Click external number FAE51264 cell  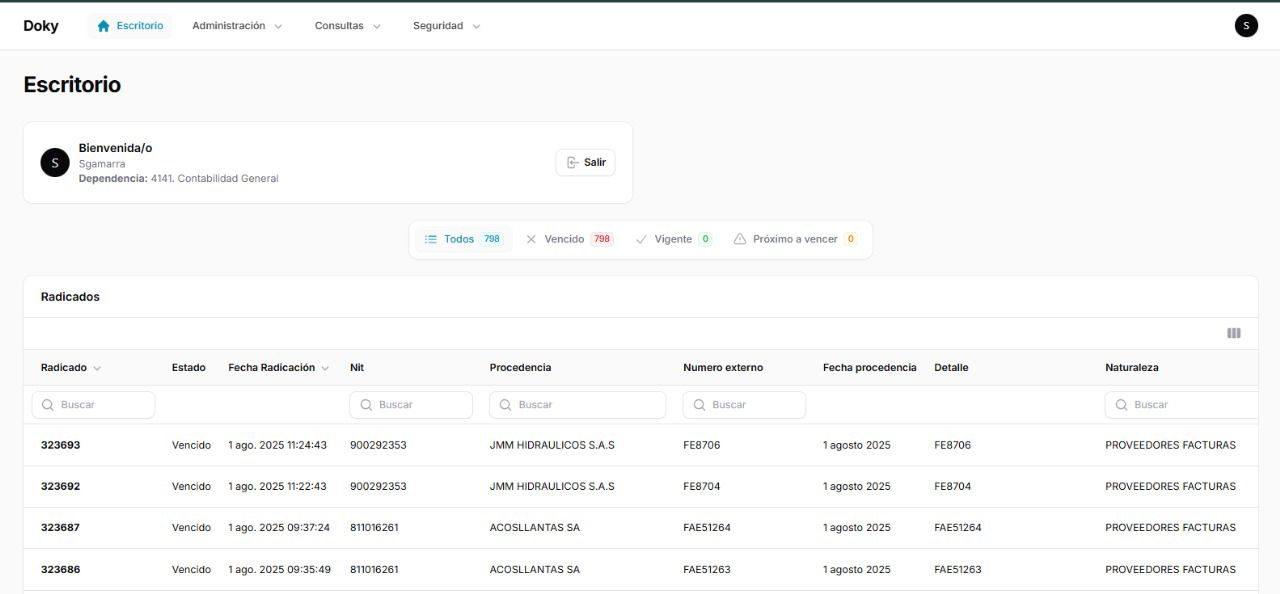pos(707,527)
